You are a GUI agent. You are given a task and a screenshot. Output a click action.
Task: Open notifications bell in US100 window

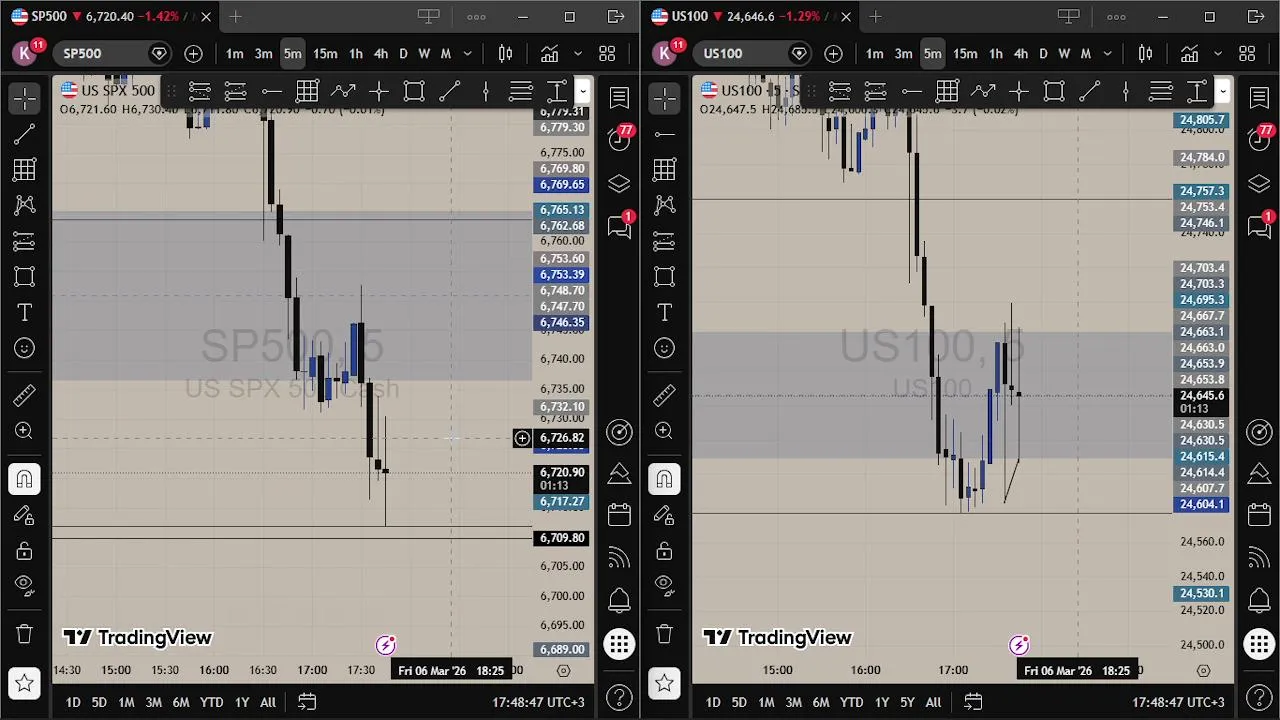coord(1259,600)
